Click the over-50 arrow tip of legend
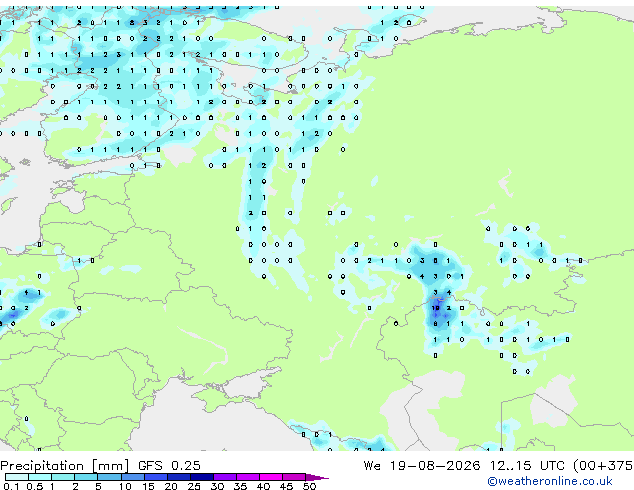The height and width of the screenshot is (490, 634). (317, 477)
